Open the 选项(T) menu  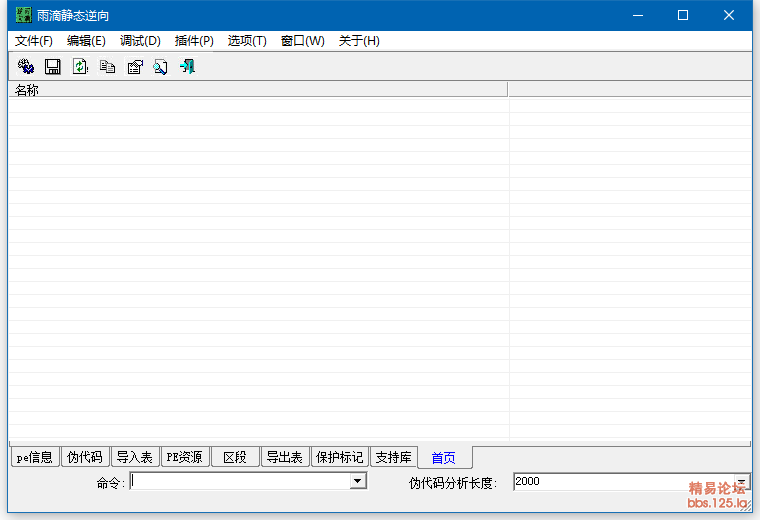click(x=247, y=41)
